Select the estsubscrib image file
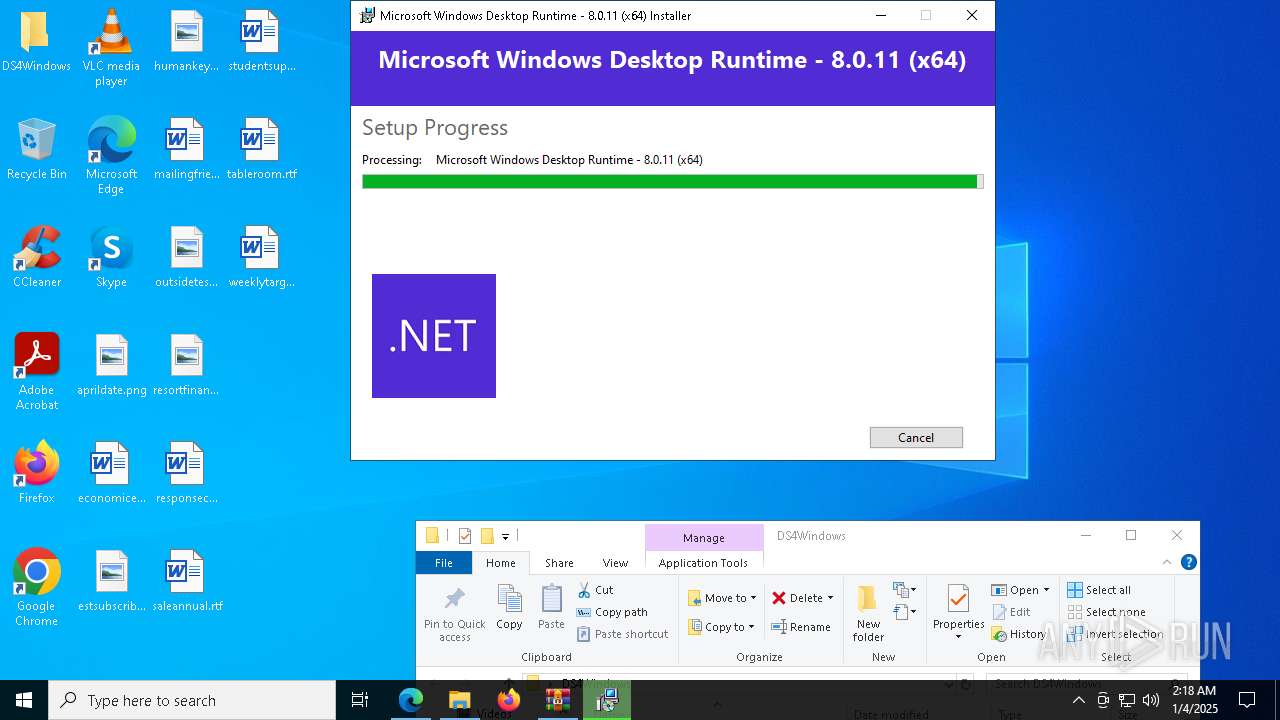The height and width of the screenshot is (720, 1280). click(111, 581)
